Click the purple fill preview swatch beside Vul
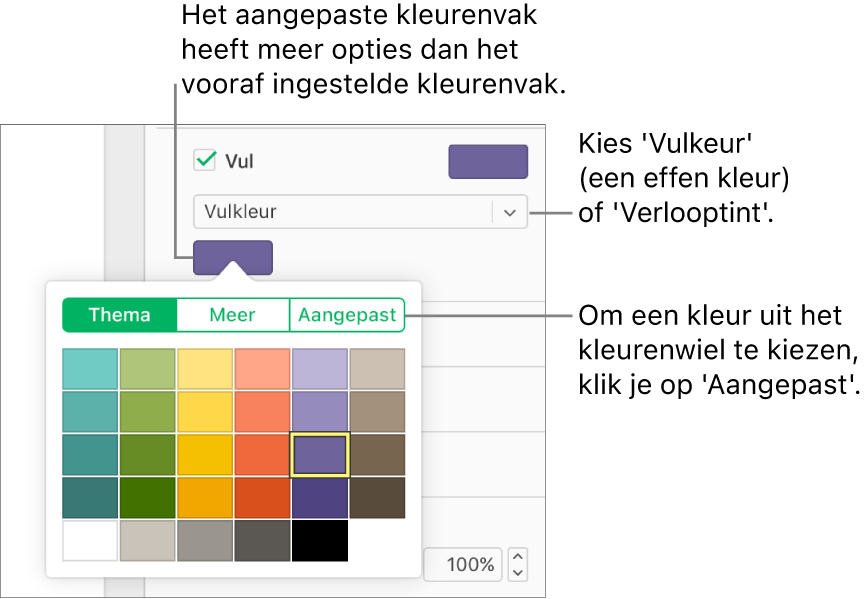Image resolution: width=867 pixels, height=599 pixels. click(488, 161)
